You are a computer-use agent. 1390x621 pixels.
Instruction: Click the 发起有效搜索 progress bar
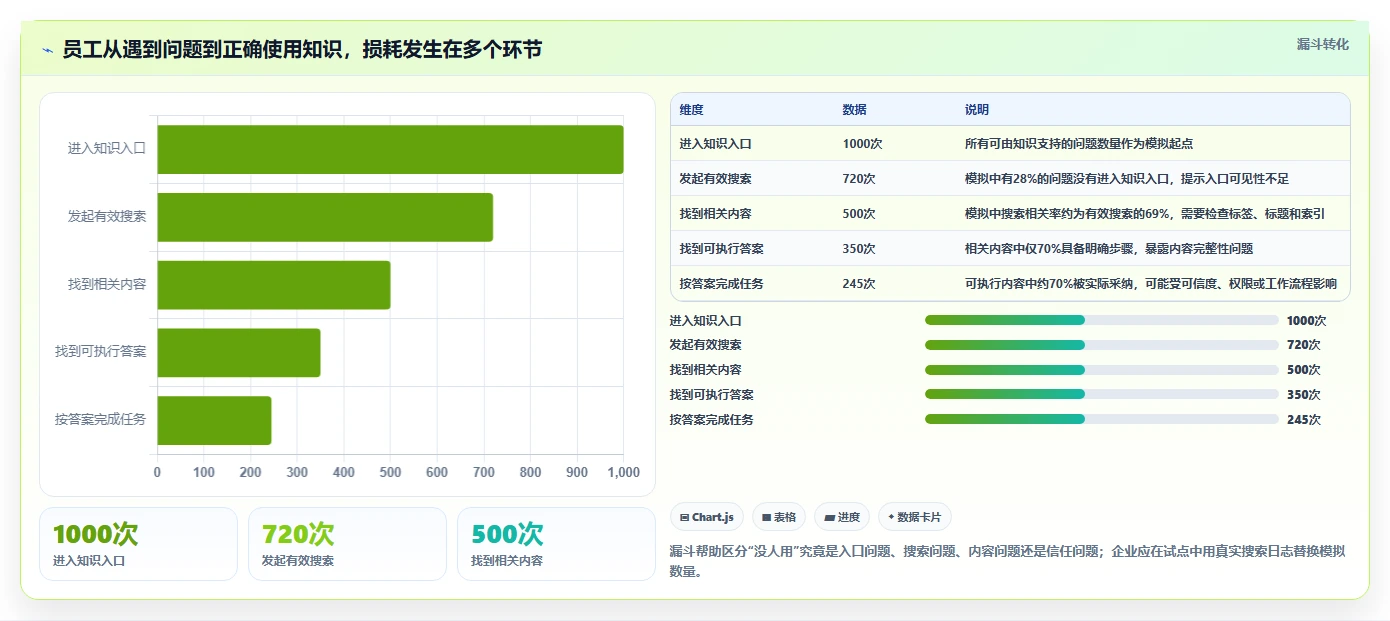pos(1101,345)
